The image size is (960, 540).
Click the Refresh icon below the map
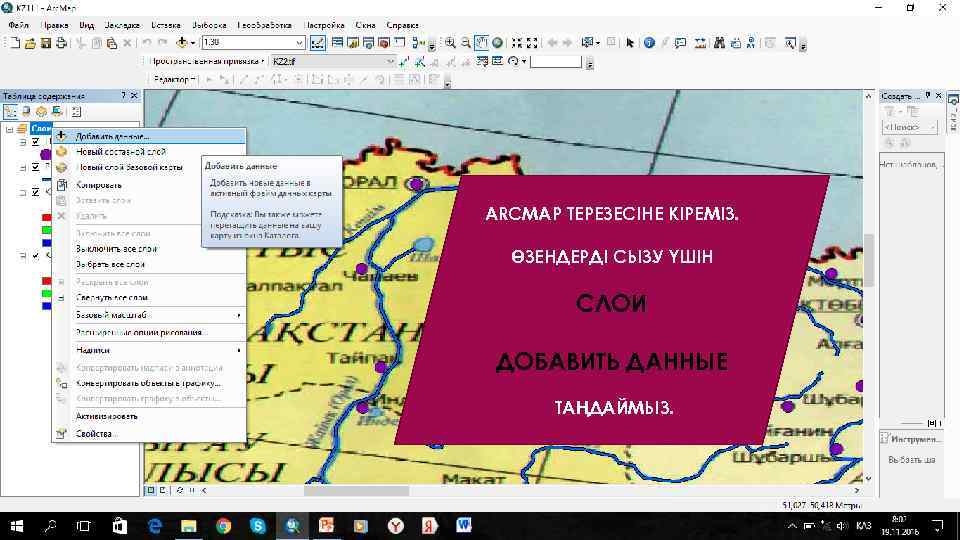[x=180, y=490]
